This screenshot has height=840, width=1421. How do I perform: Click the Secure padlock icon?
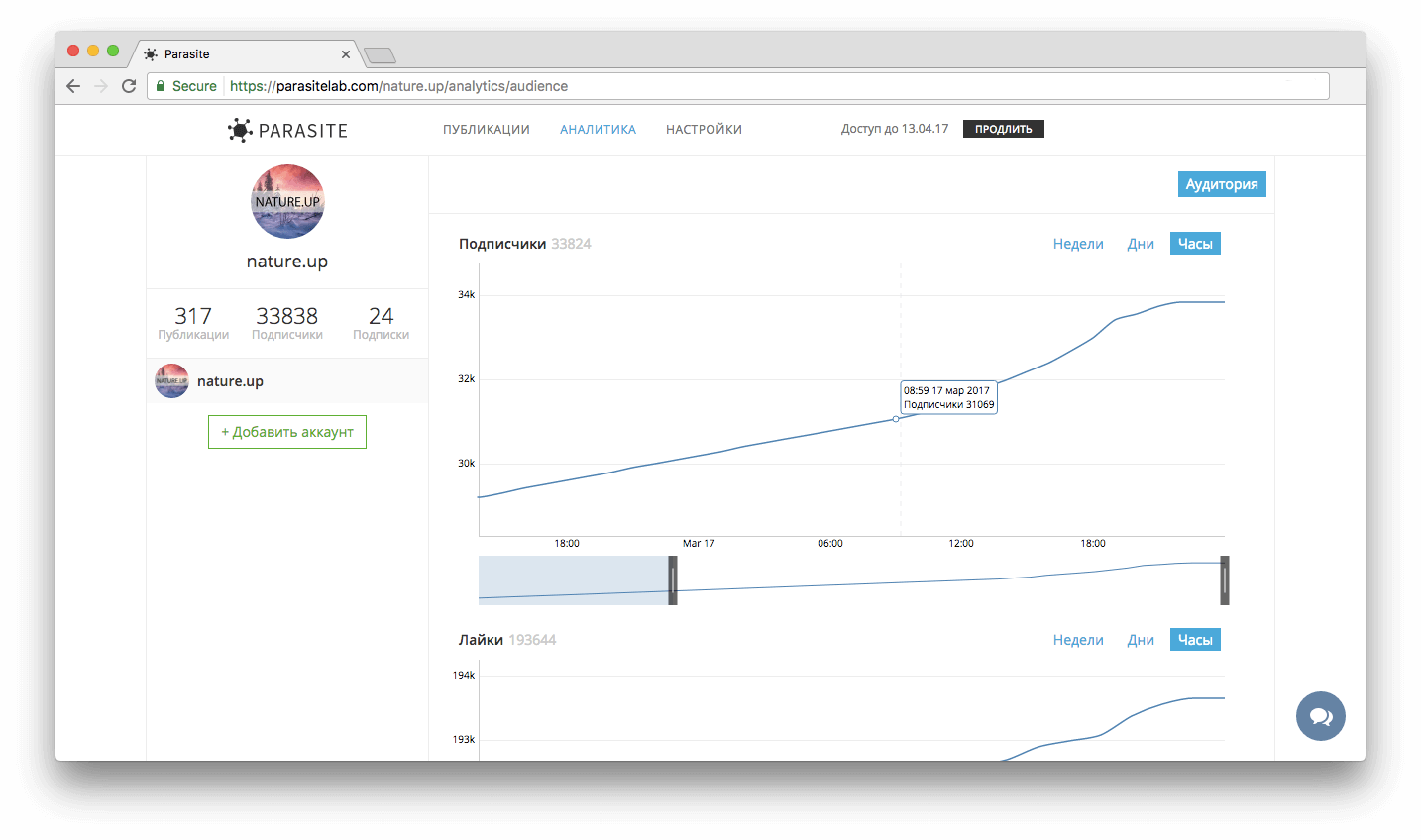[161, 86]
